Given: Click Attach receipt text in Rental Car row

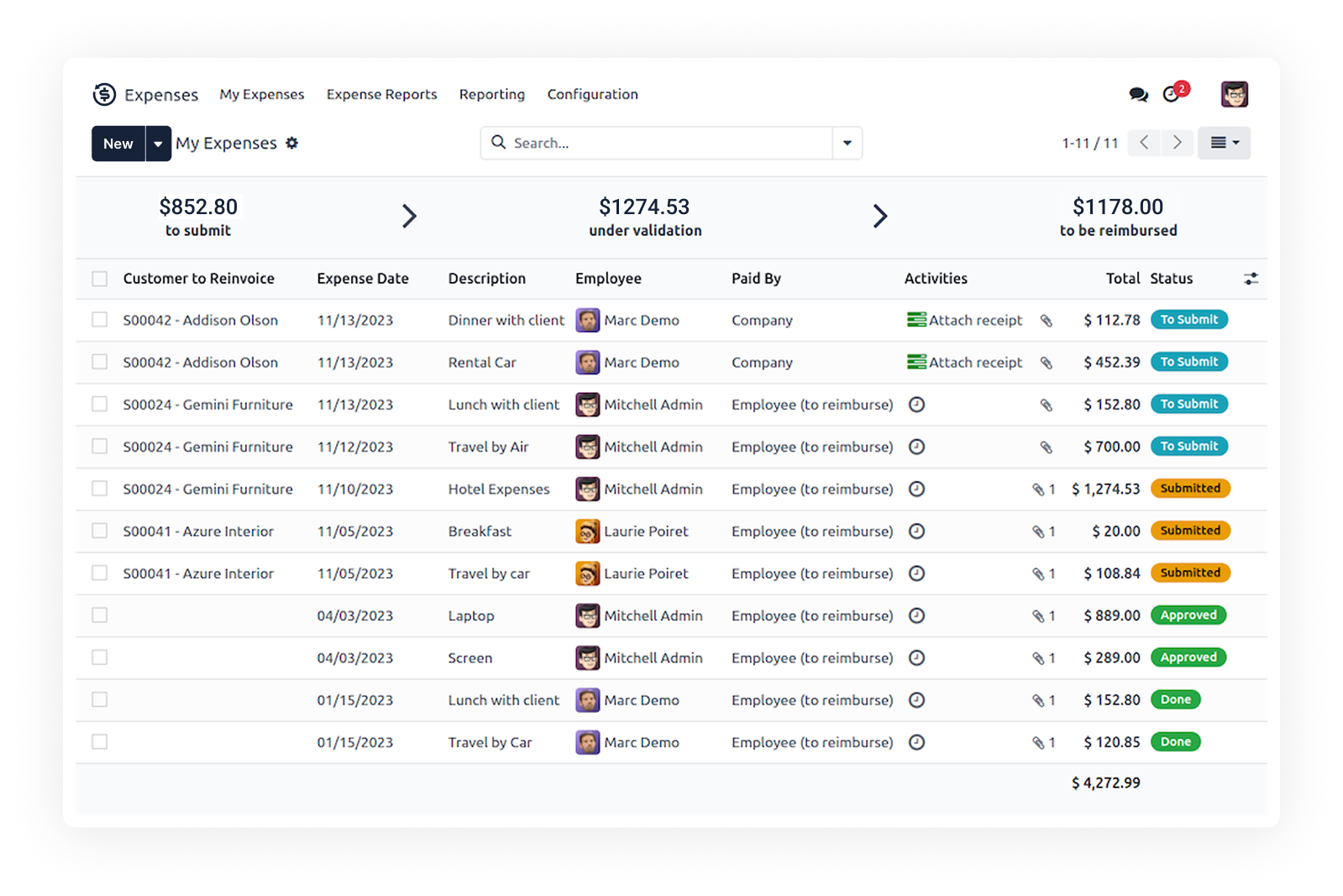Looking at the screenshot, I should pyautogui.click(x=975, y=363).
